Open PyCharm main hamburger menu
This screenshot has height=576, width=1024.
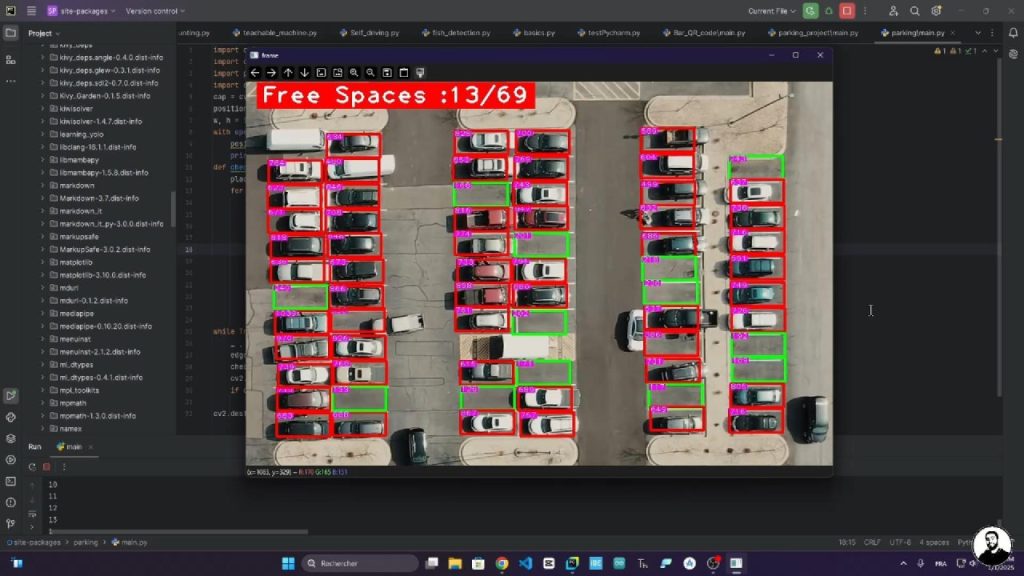pyautogui.click(x=31, y=11)
